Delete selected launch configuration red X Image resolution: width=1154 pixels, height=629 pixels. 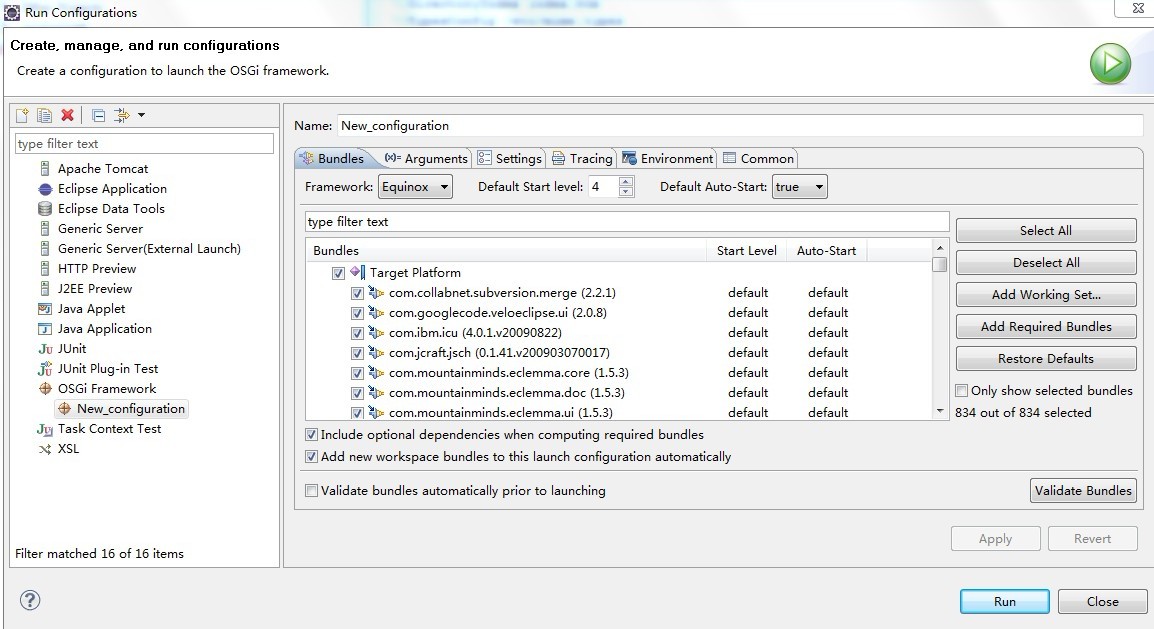coord(67,116)
